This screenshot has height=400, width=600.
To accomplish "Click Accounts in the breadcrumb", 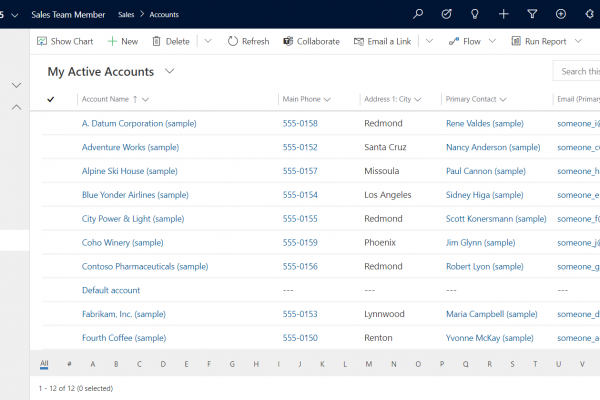I will [x=164, y=15].
